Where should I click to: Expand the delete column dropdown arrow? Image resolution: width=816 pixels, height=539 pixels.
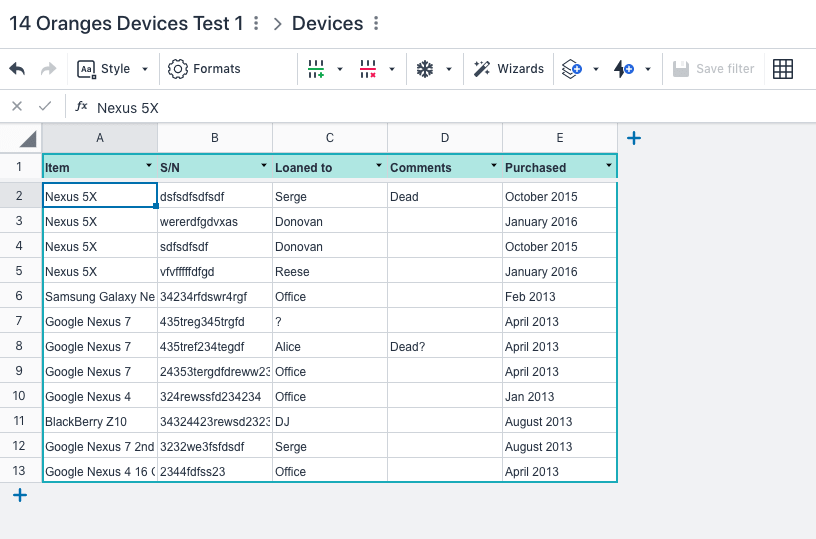392,69
